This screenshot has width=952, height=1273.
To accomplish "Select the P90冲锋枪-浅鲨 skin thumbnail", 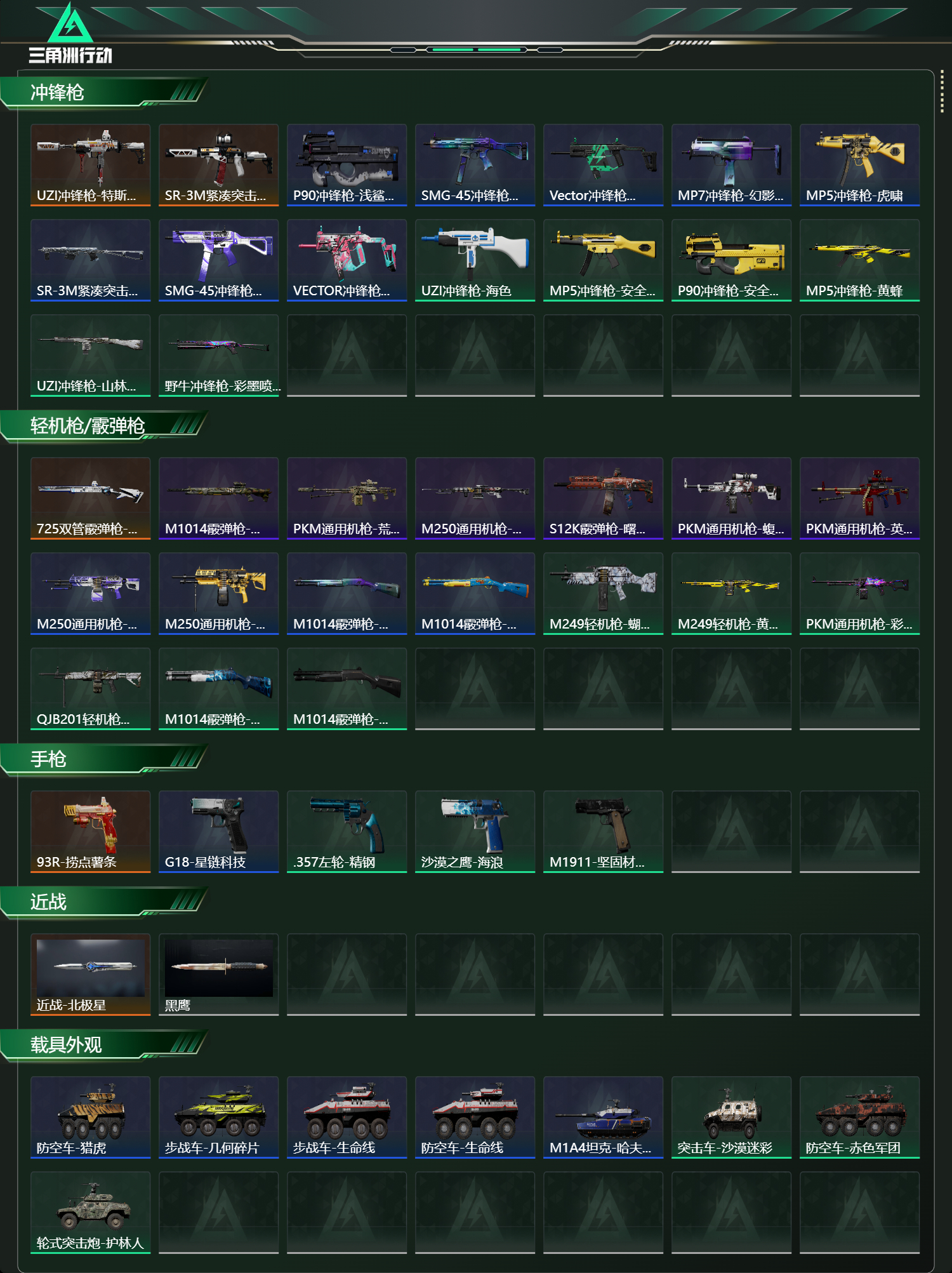I will (x=347, y=165).
